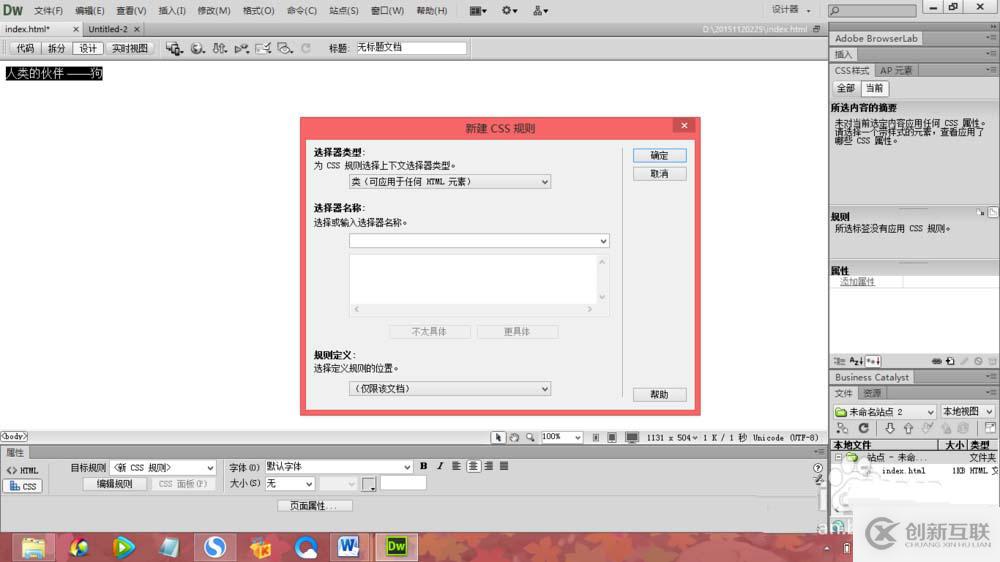This screenshot has width=1000, height=562.
Task: Open the Local view dropdown in Files panel
Action: click(967, 411)
